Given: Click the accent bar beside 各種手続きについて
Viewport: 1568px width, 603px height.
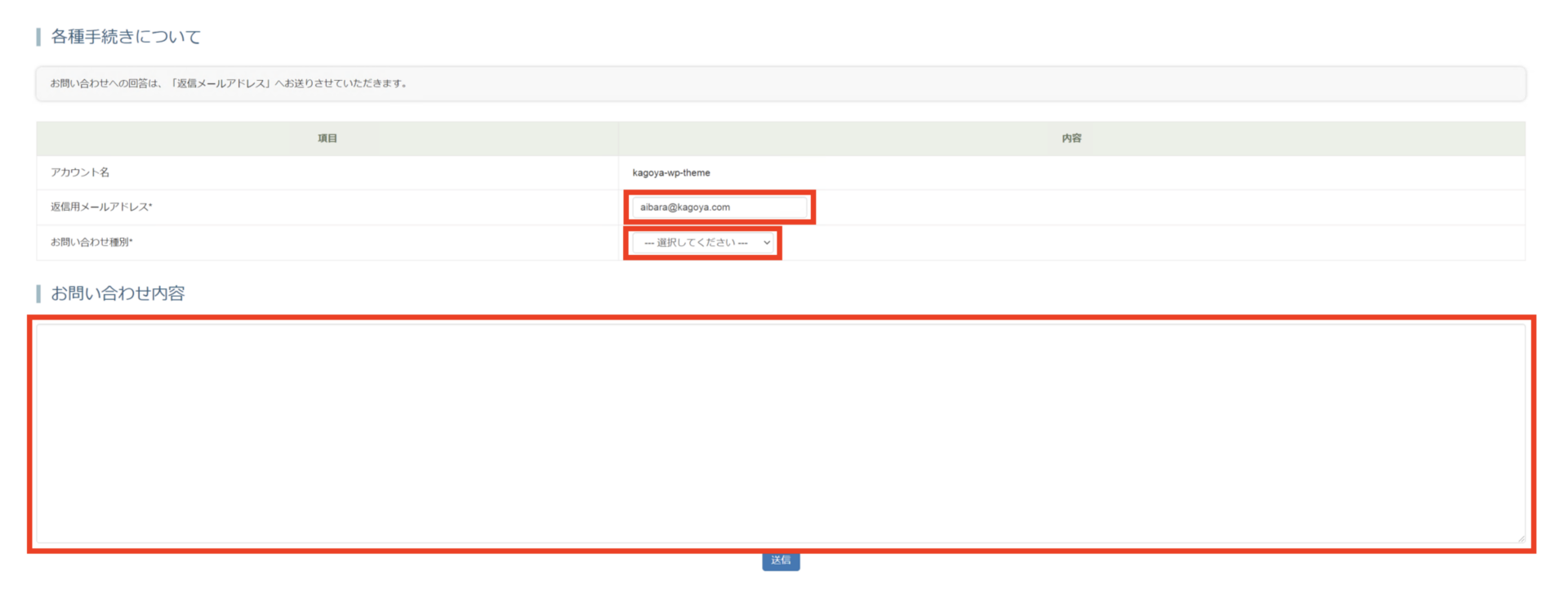Looking at the screenshot, I should pyautogui.click(x=38, y=37).
